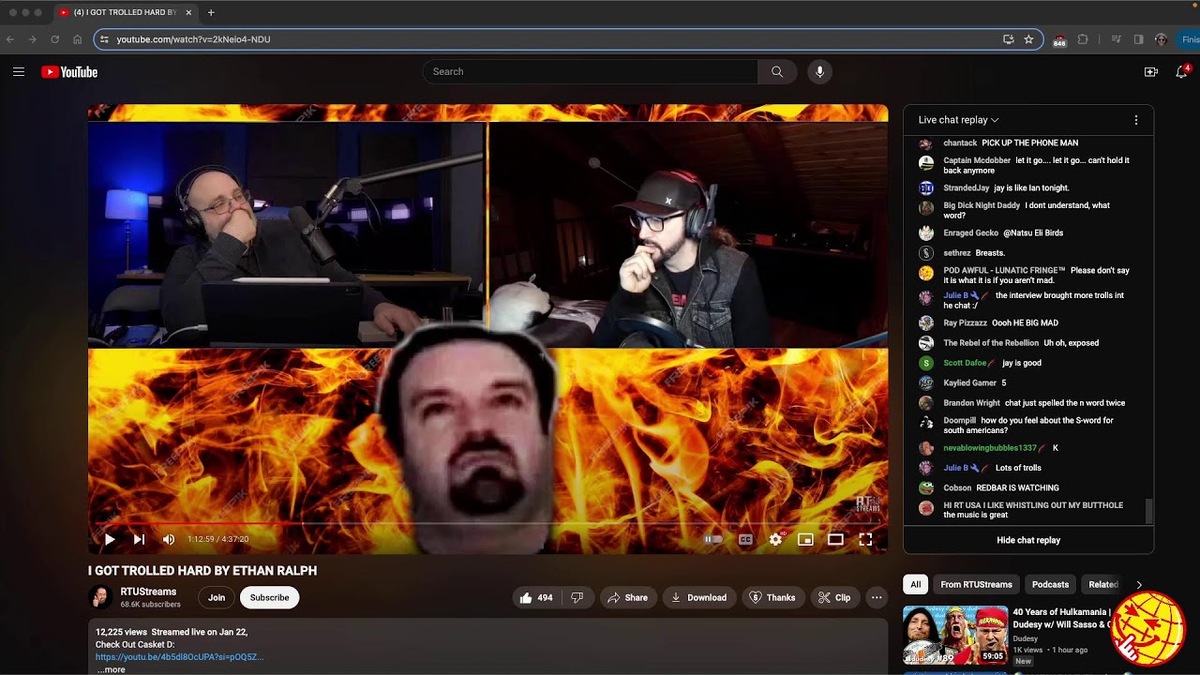Click the install/cast icon in address bar
The width and height of the screenshot is (1200, 675).
tap(1009, 39)
